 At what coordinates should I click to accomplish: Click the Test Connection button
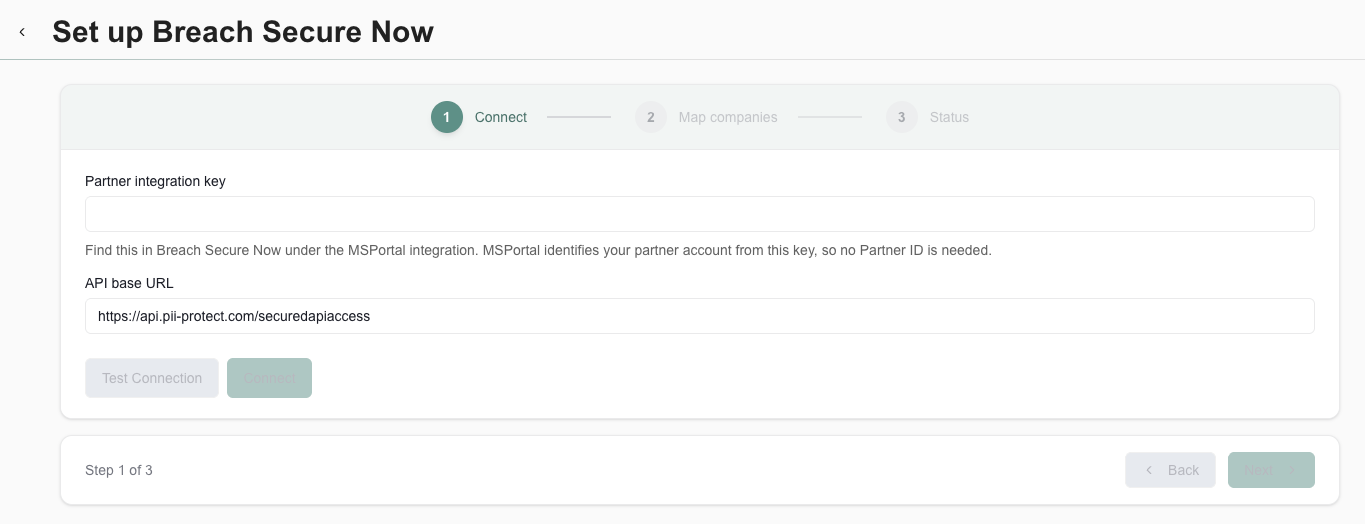click(152, 378)
